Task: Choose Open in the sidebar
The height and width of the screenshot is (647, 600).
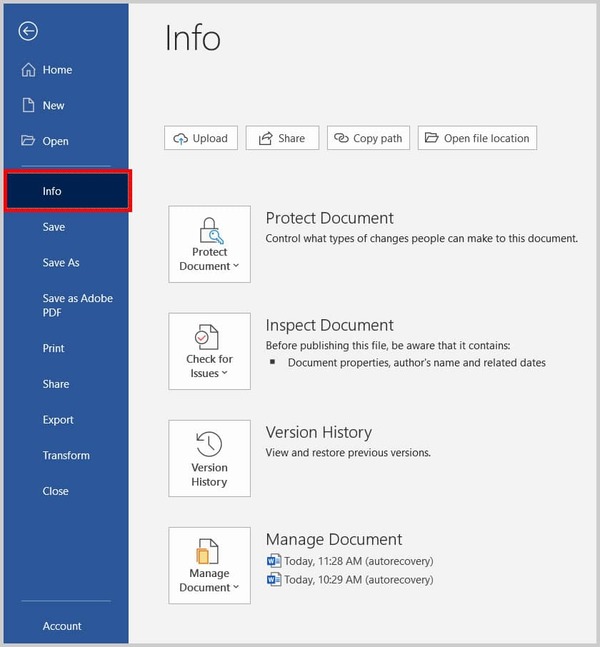Action: click(x=66, y=141)
